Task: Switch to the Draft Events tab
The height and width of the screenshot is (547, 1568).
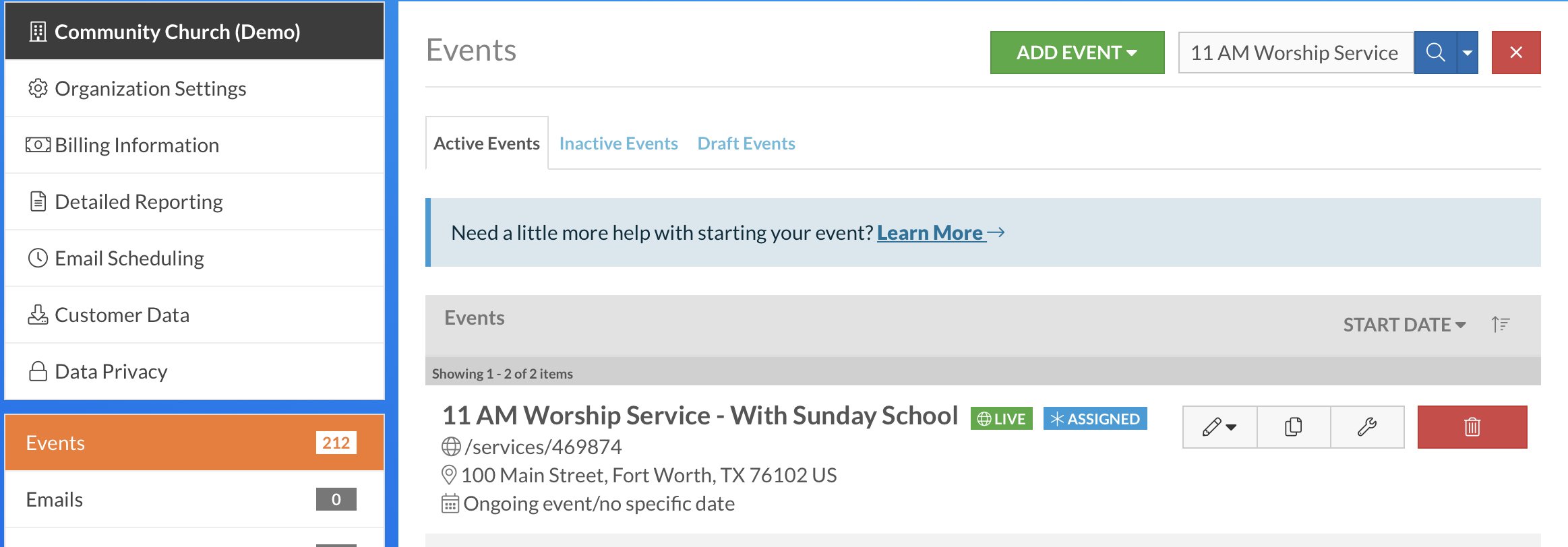Action: (746, 143)
